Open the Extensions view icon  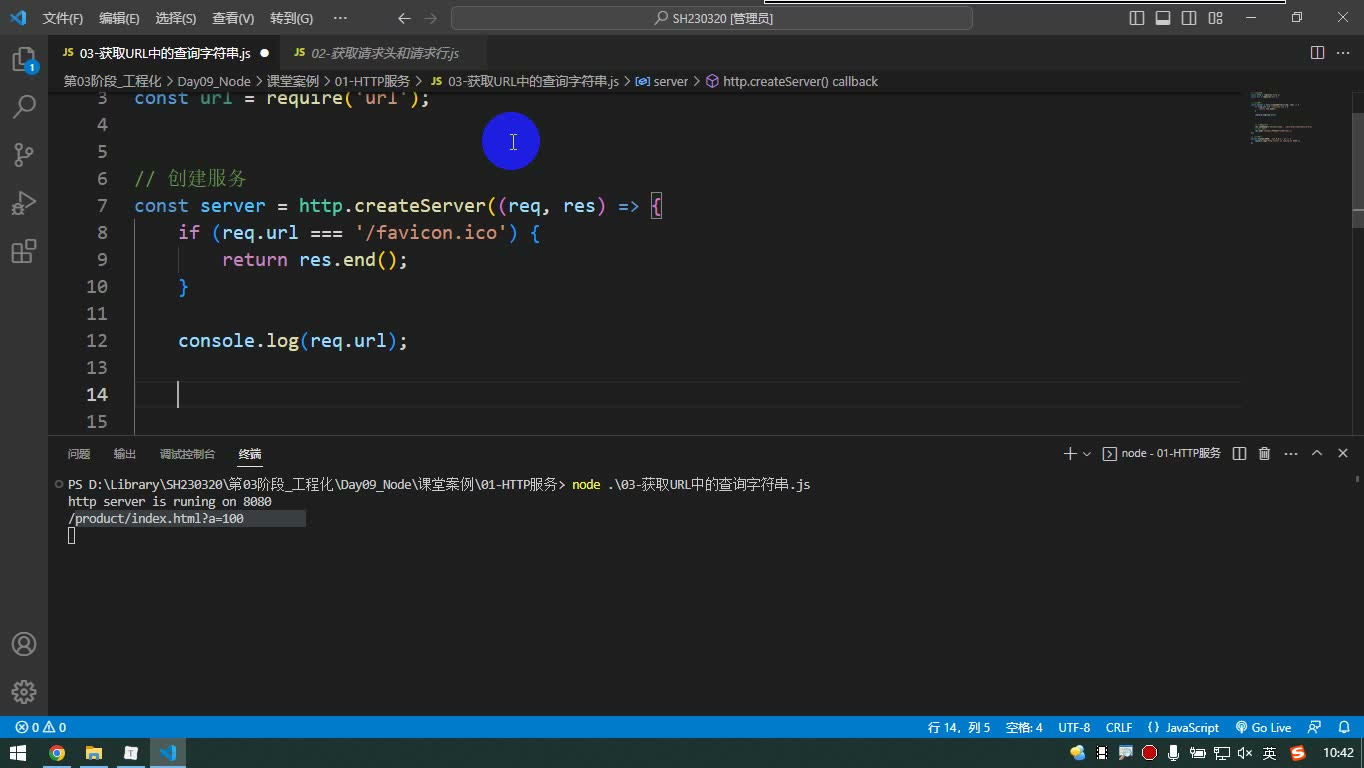(24, 251)
